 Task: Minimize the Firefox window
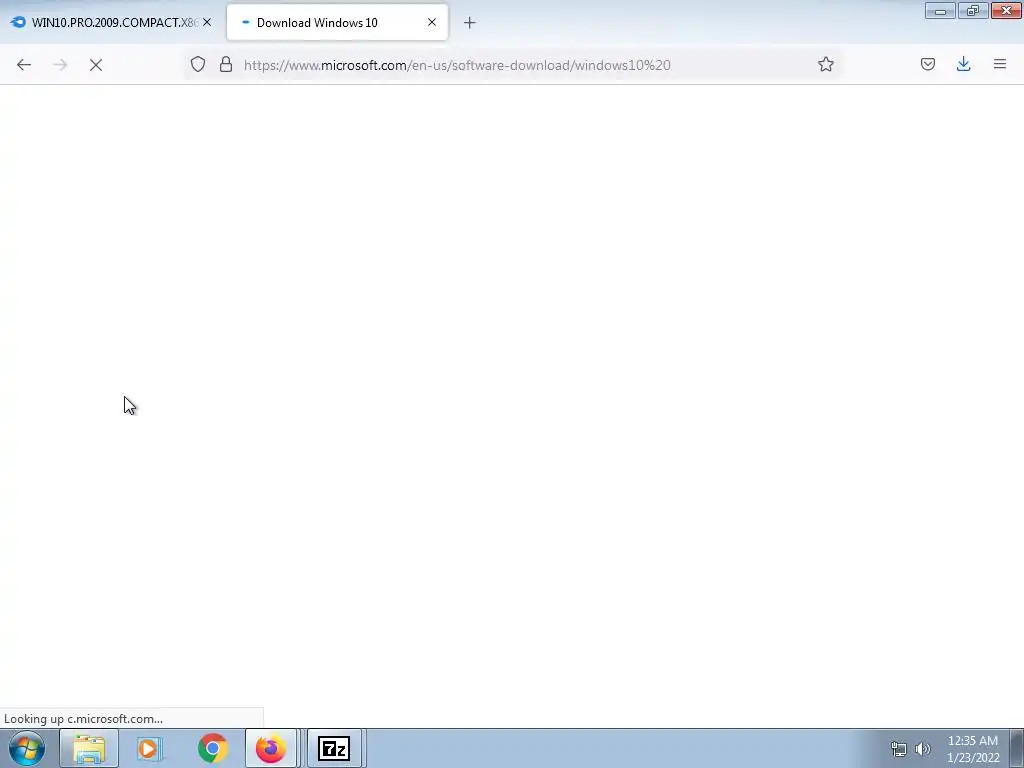[940, 10]
